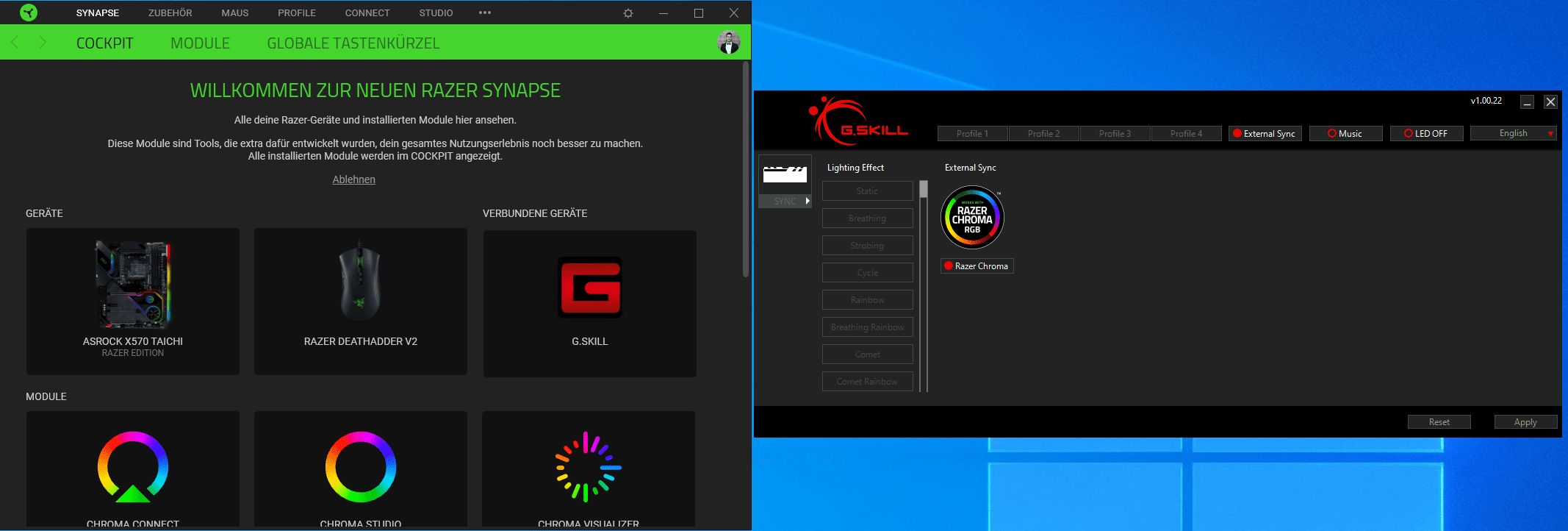Open Razer DeathAdder V2 device card
The image size is (1568, 531).
(x=361, y=302)
